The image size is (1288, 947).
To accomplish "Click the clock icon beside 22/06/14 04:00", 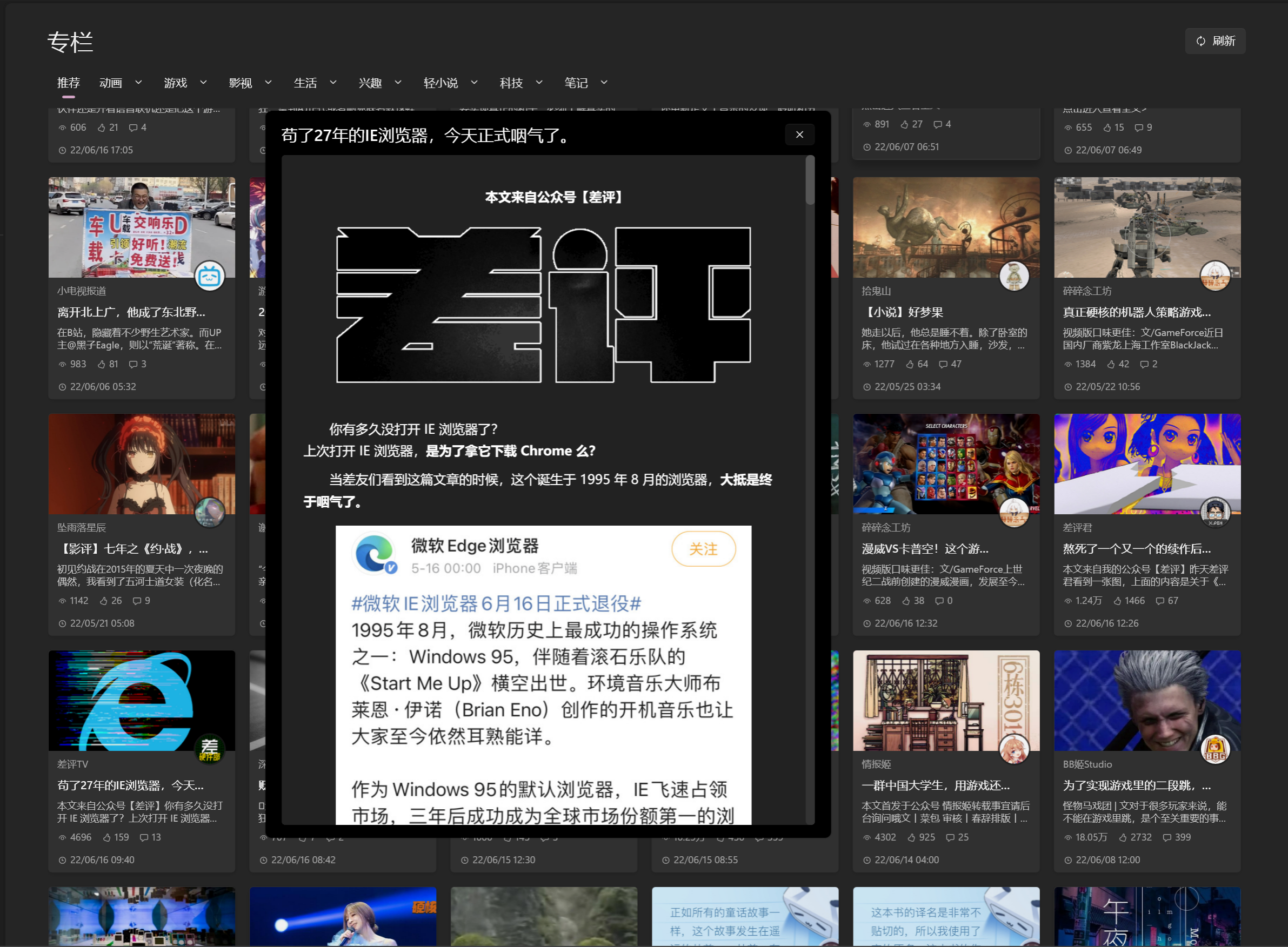I will [x=867, y=859].
